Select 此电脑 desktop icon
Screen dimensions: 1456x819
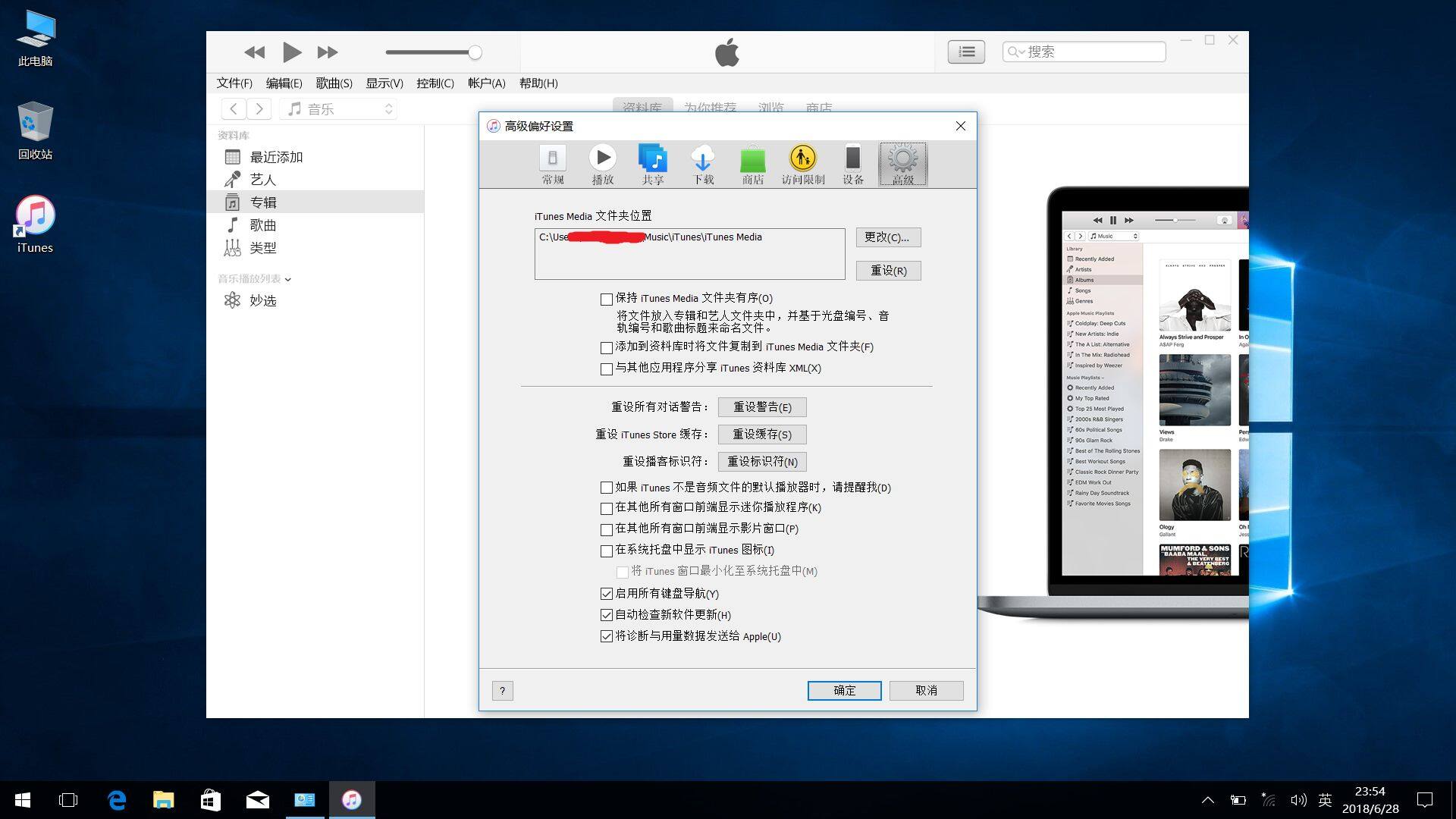(36, 39)
